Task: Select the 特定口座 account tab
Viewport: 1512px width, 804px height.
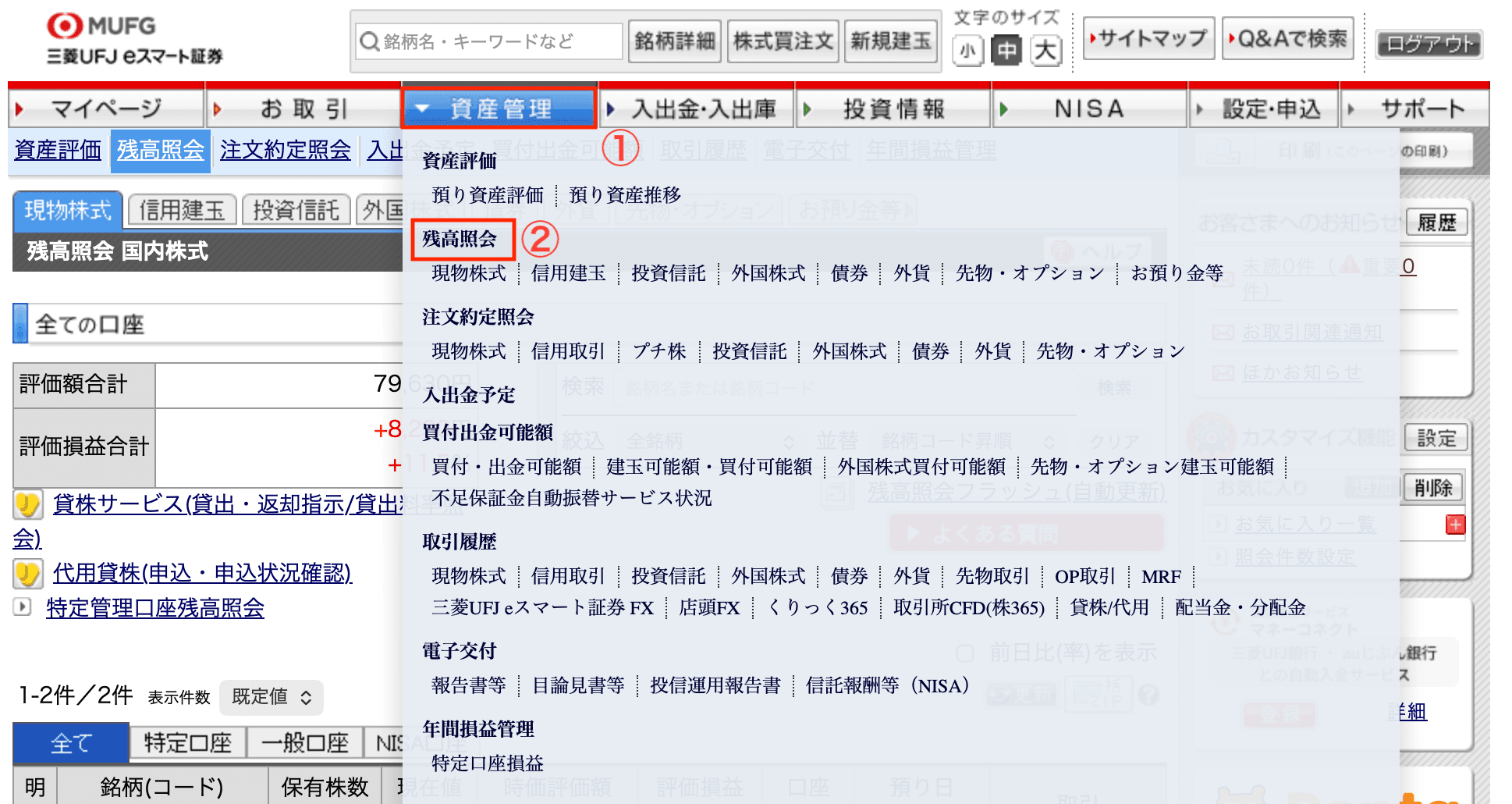Action: click(x=188, y=743)
